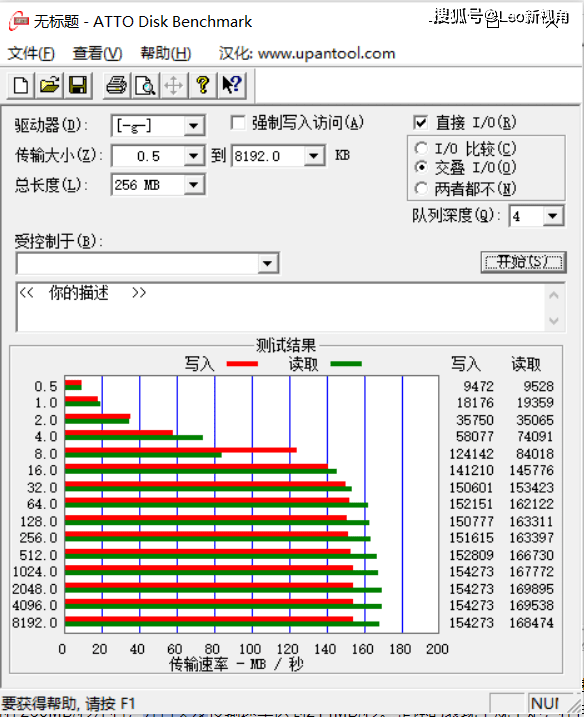
Task: Click the context help arrow-question icon
Action: pos(232,86)
